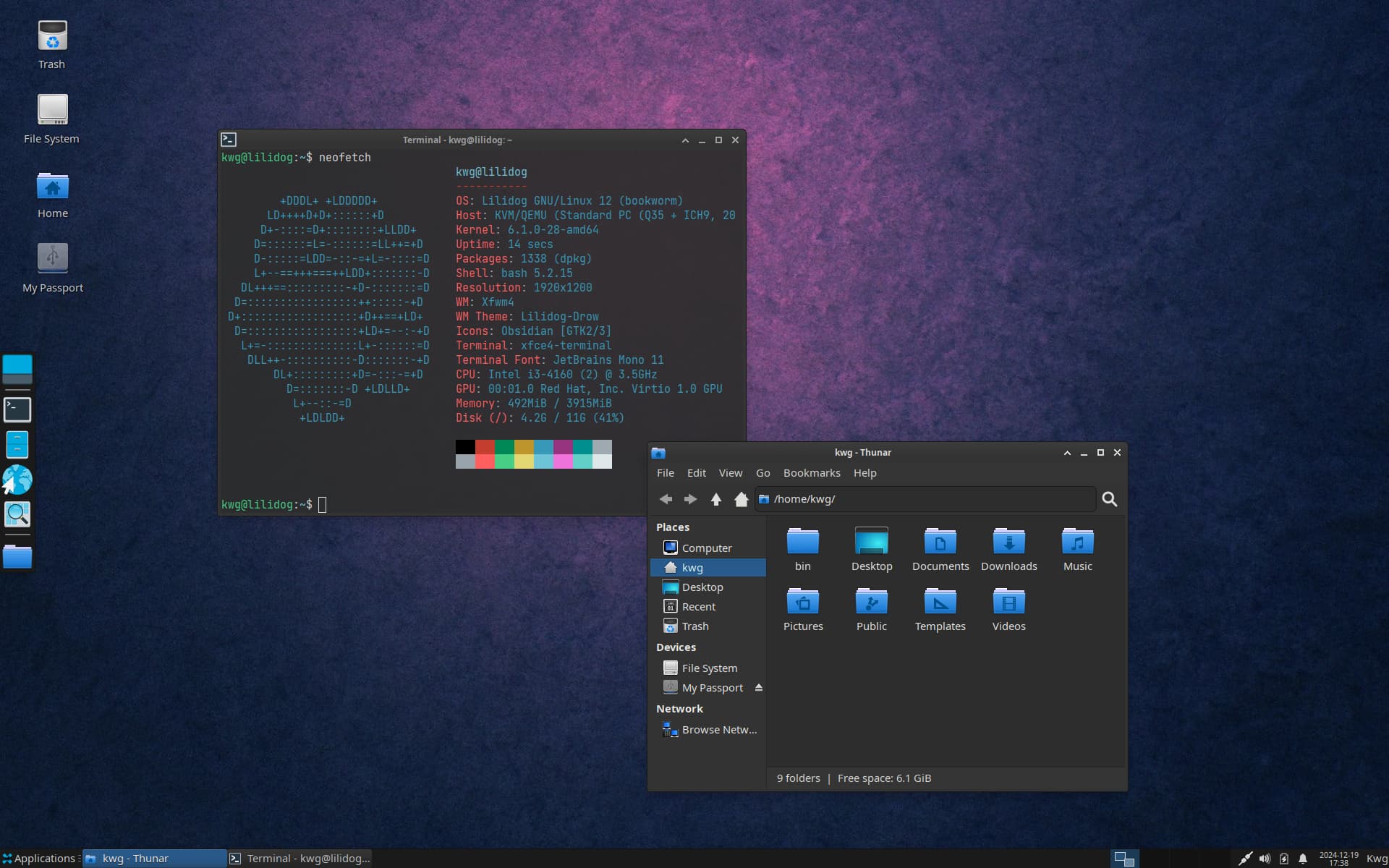
Task: Open the Go menu in Thunar
Action: click(x=763, y=473)
